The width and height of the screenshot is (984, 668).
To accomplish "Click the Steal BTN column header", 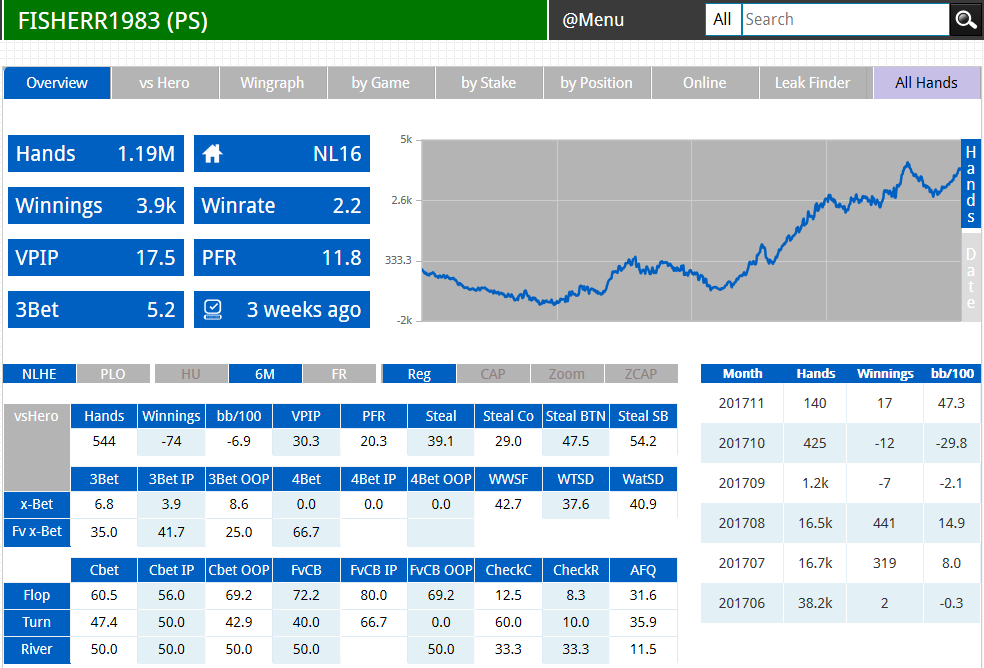I will pos(575,416).
